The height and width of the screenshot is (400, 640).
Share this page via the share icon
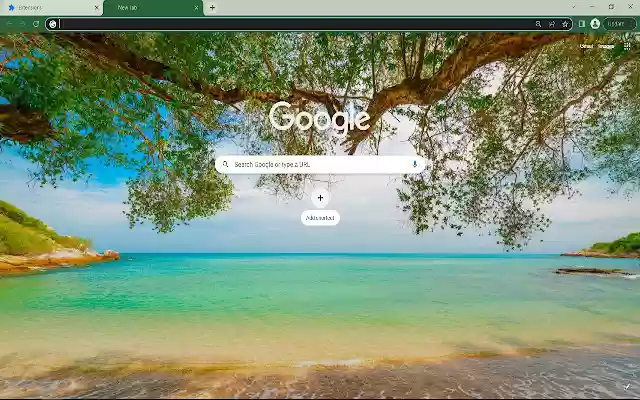click(x=552, y=24)
